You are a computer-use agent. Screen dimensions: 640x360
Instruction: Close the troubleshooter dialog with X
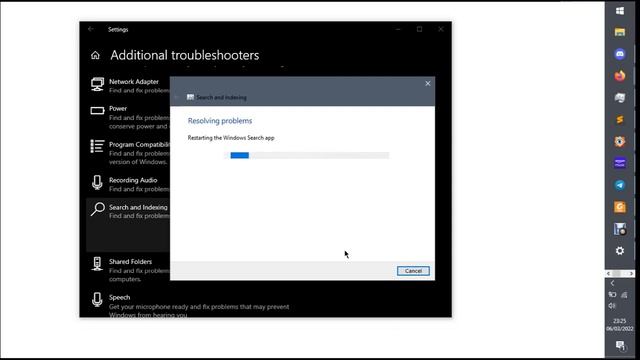[428, 84]
